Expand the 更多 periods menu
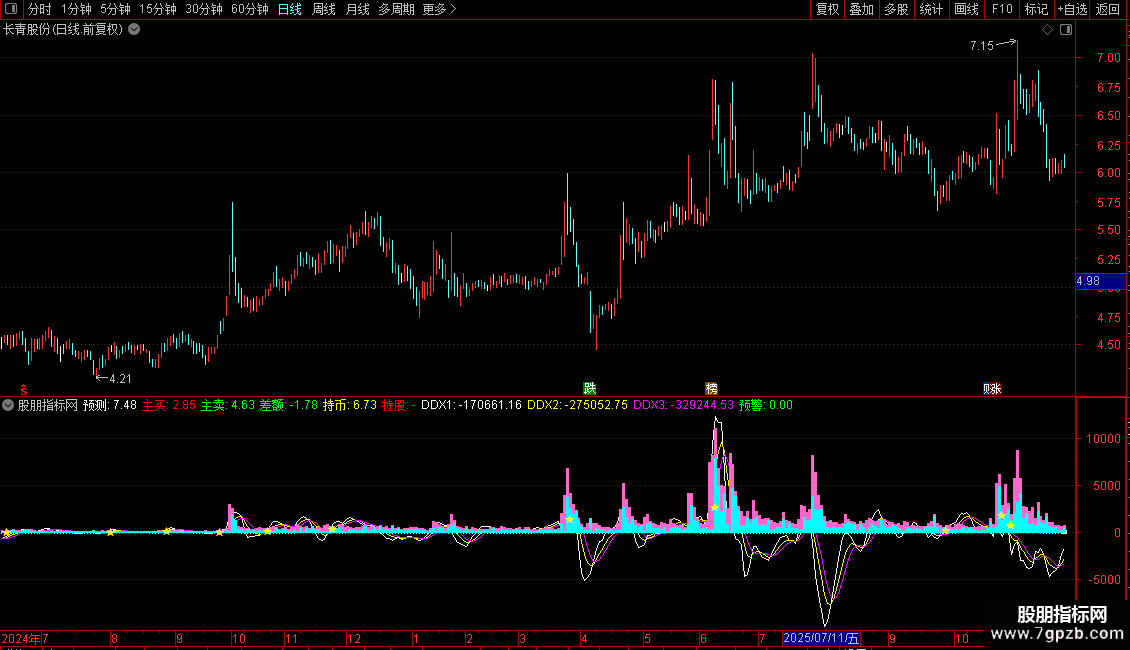Screen dimensions: 1130x650 [x=439, y=9]
